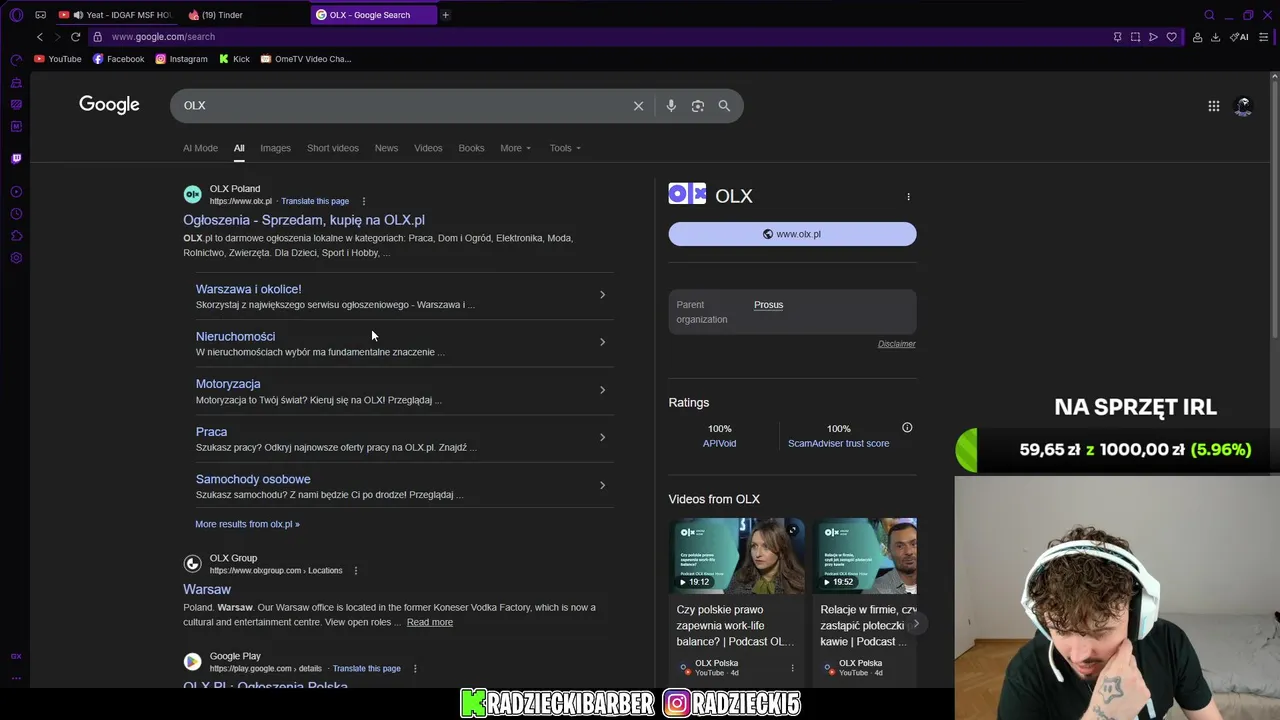The image size is (1280, 720).
Task: Open Easy Setup sliders icon
Action: coord(1264,37)
